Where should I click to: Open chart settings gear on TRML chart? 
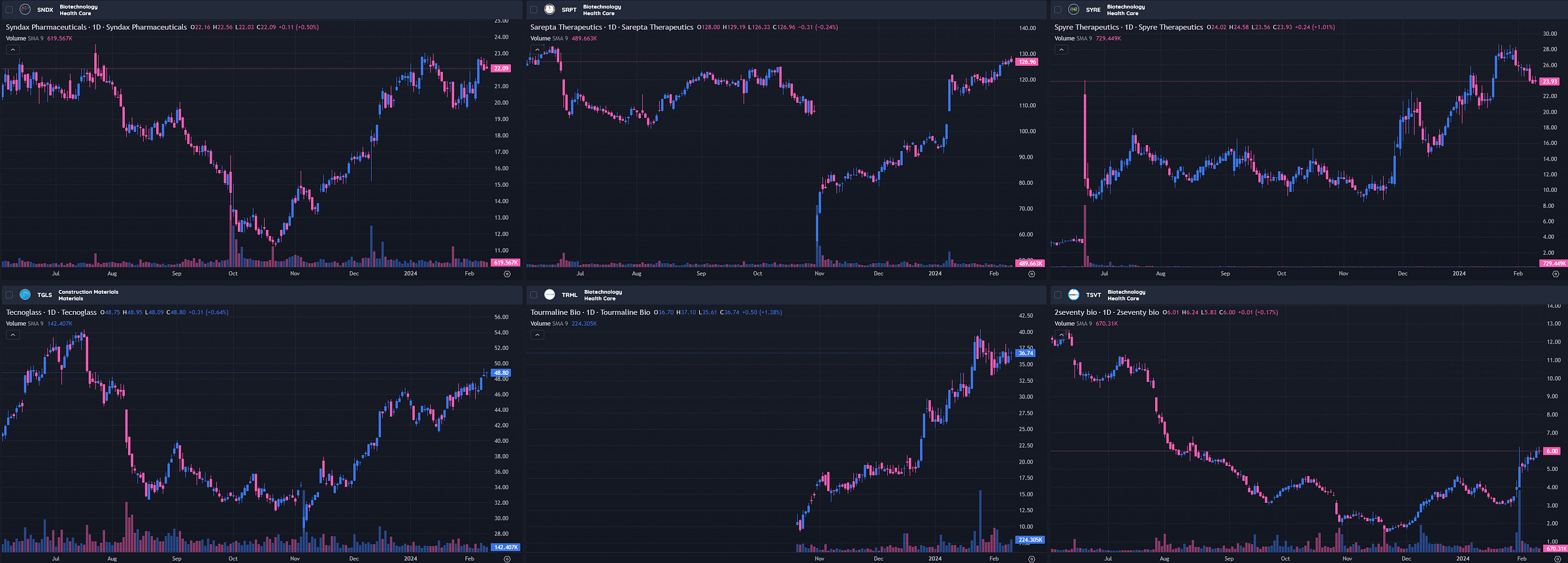1032,559
